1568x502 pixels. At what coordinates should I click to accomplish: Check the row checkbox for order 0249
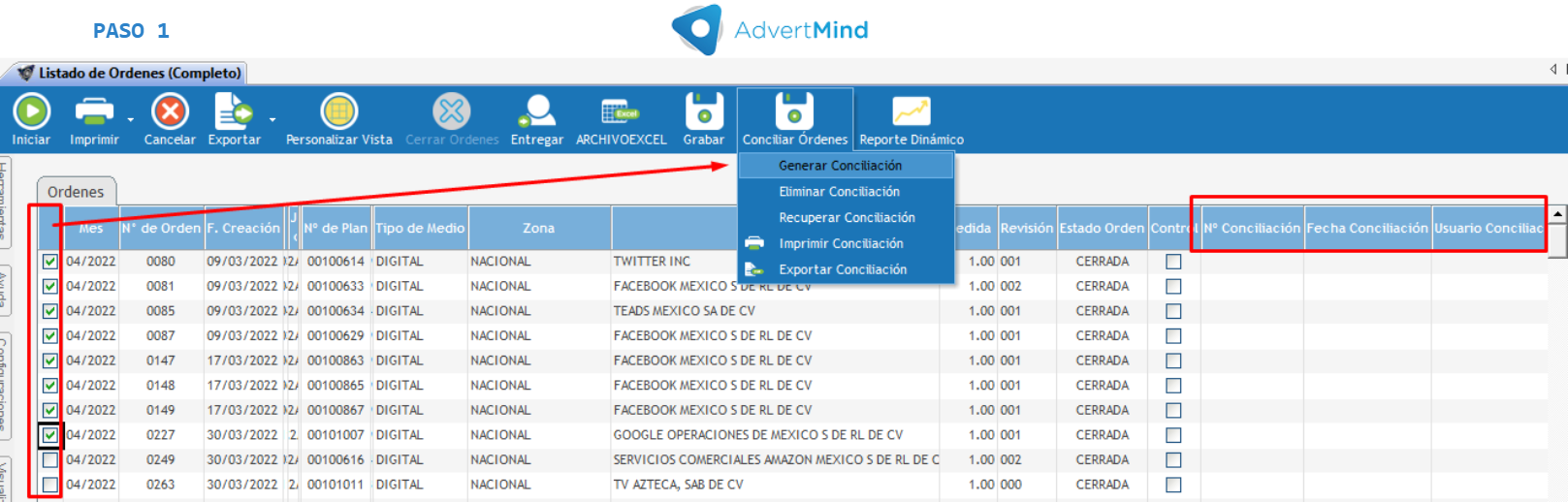[x=50, y=459]
